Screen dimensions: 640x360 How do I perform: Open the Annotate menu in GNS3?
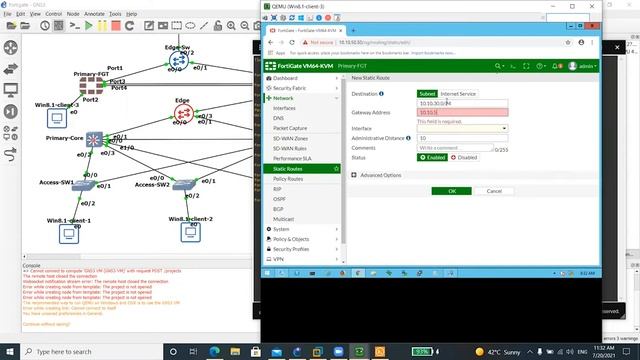[x=94, y=14]
